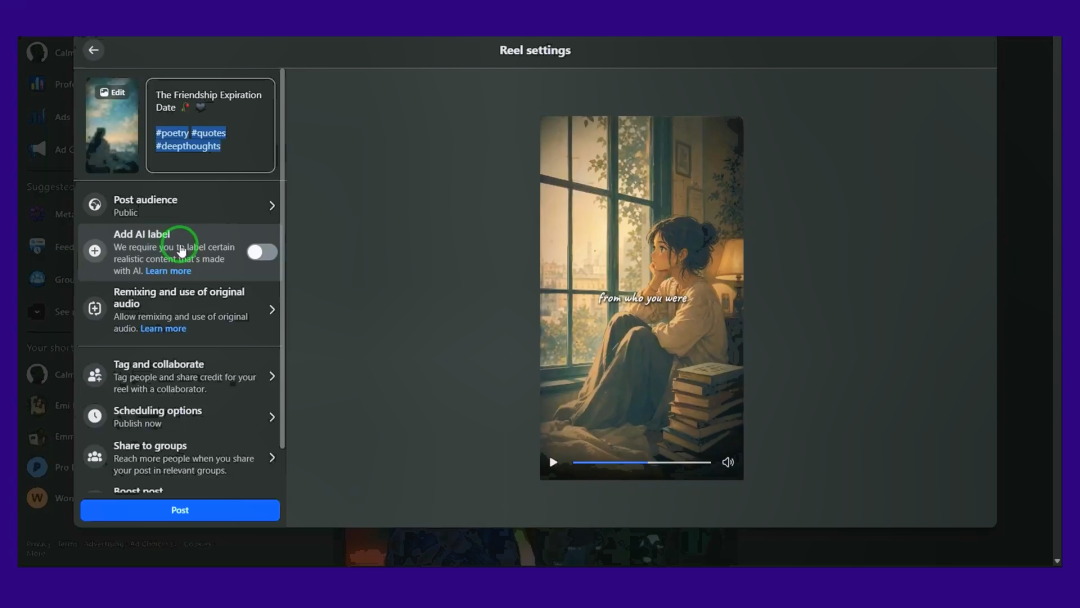Open the blue P shortcut in the background sidebar
1080x608 pixels.
(37, 467)
